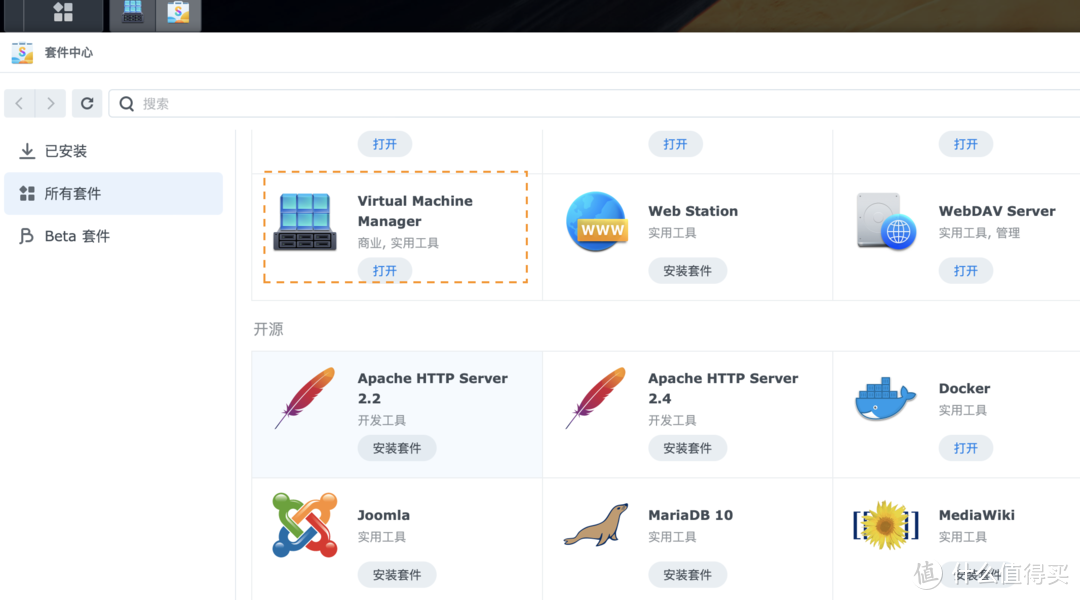Refresh the package list
Viewport: 1080px width, 600px height.
coord(87,103)
